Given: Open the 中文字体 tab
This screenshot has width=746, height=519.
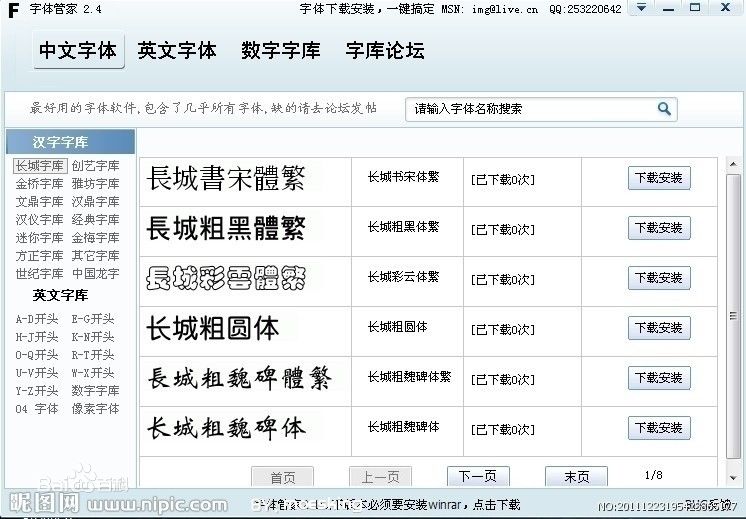Looking at the screenshot, I should click(x=78, y=51).
